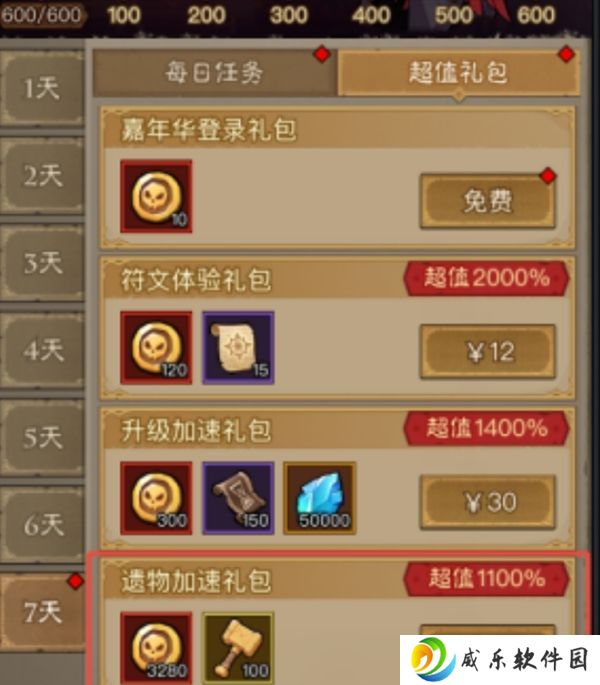This screenshot has height=685, width=600.
Task: Select the 1天 day tab
Action: coord(42,88)
